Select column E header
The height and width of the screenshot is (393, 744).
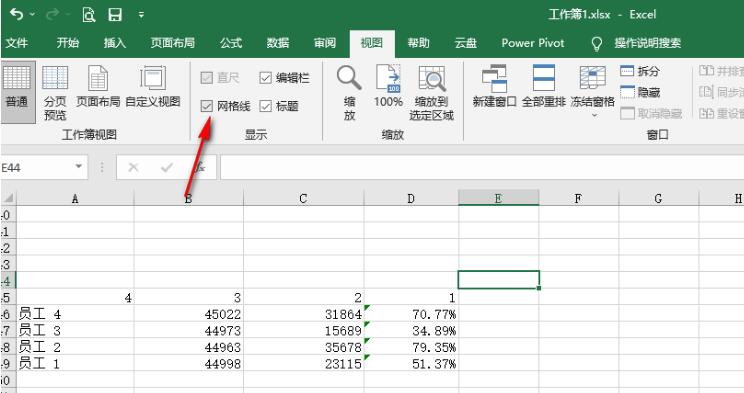498,198
